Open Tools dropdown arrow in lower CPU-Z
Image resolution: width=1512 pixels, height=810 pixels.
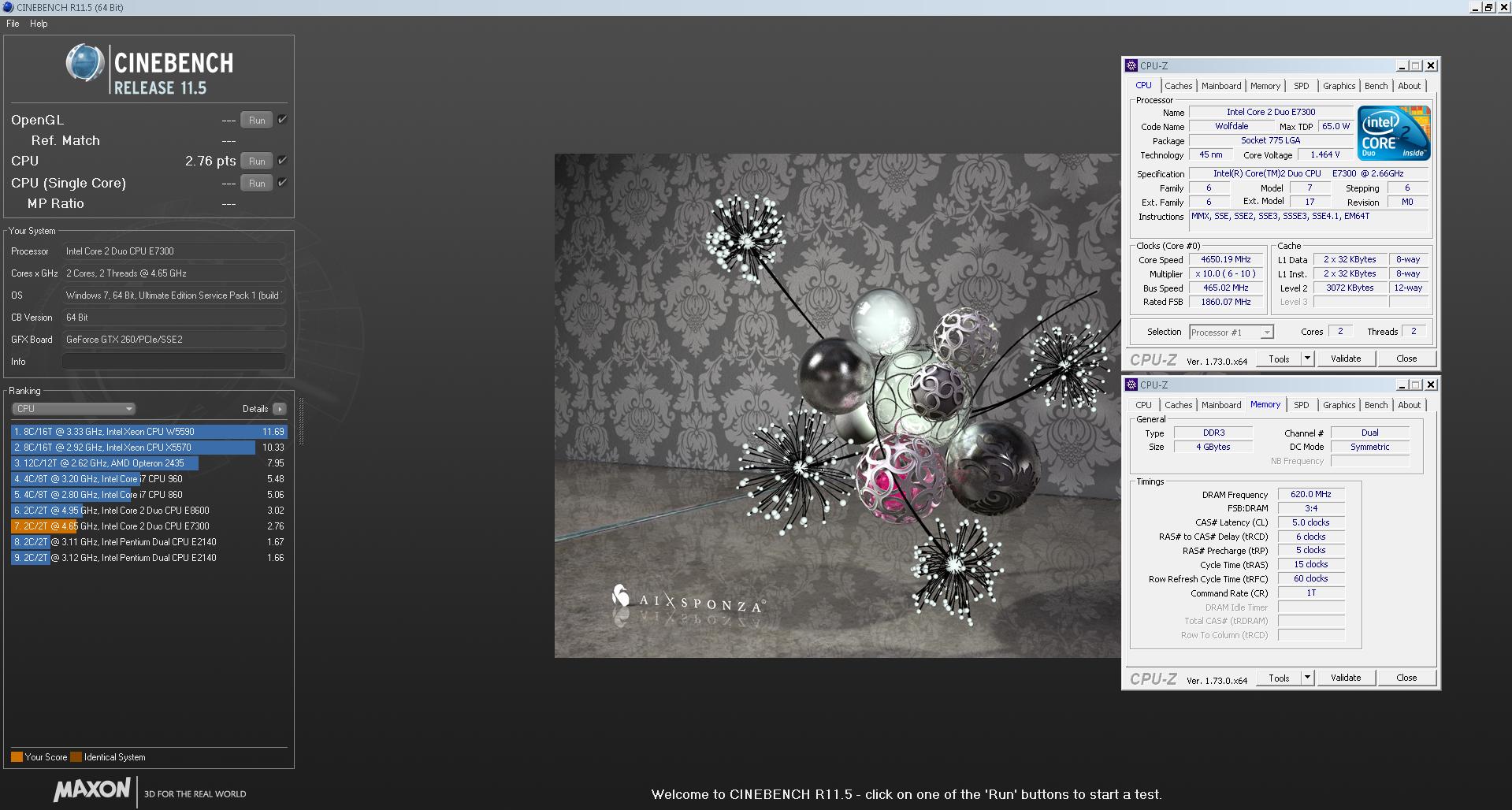pyautogui.click(x=1307, y=678)
